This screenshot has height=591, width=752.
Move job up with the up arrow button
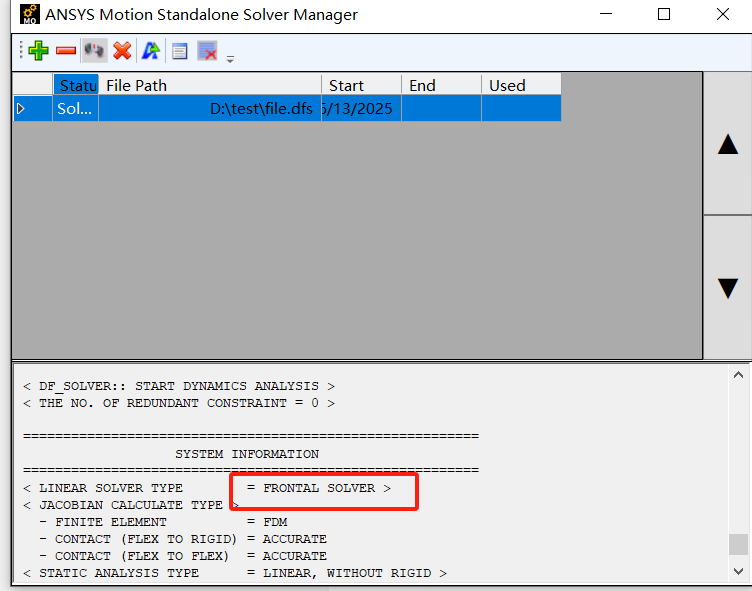pos(728,144)
